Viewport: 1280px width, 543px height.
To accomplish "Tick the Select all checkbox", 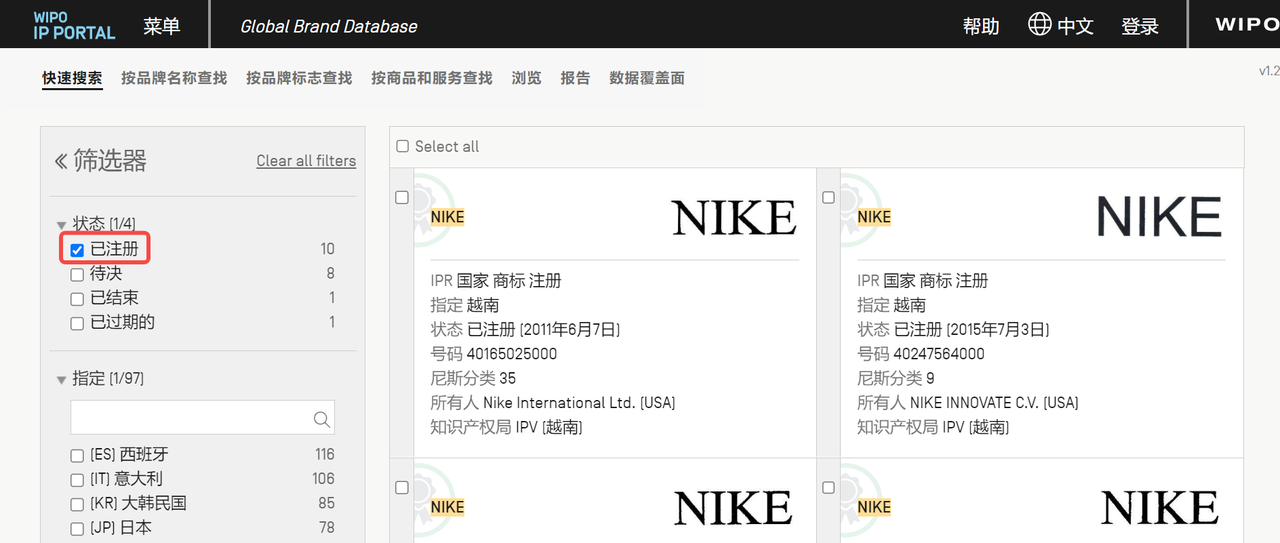I will point(403,147).
